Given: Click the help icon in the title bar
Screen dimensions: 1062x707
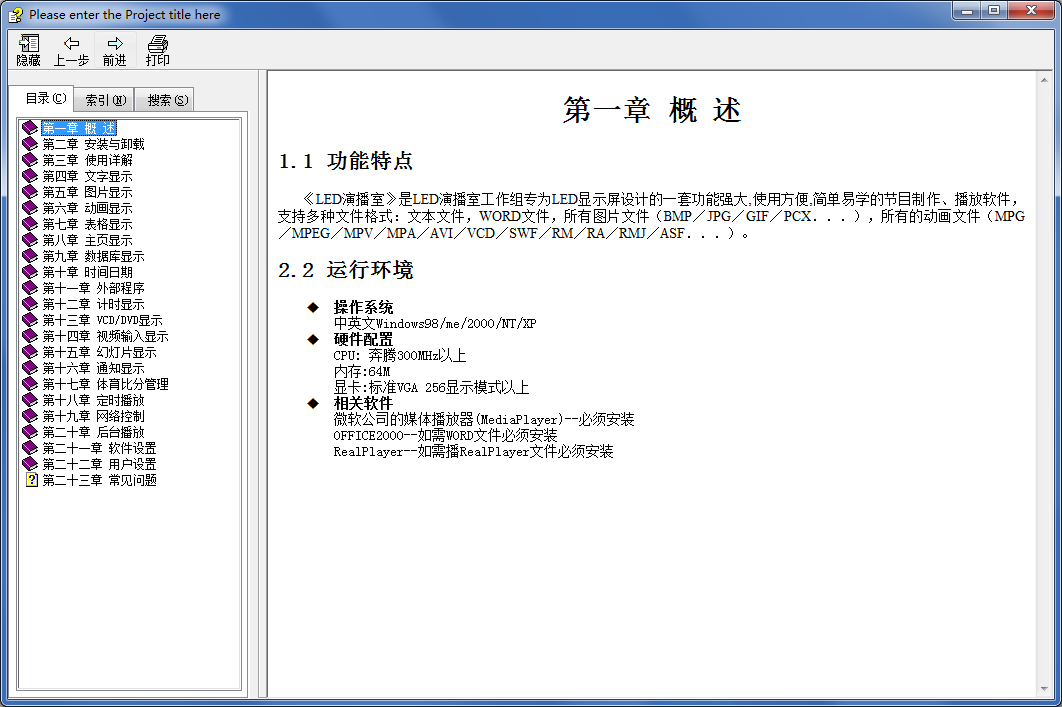Looking at the screenshot, I should [15, 14].
